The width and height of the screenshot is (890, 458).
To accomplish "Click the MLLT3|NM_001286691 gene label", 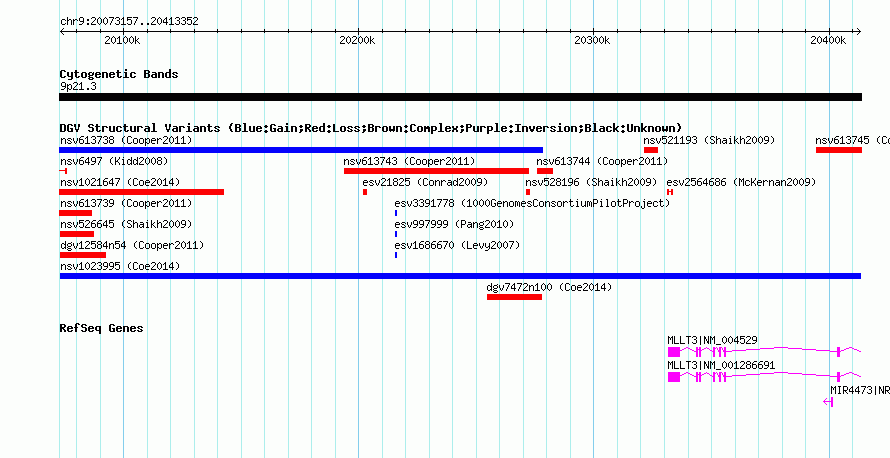I will coord(721,365).
